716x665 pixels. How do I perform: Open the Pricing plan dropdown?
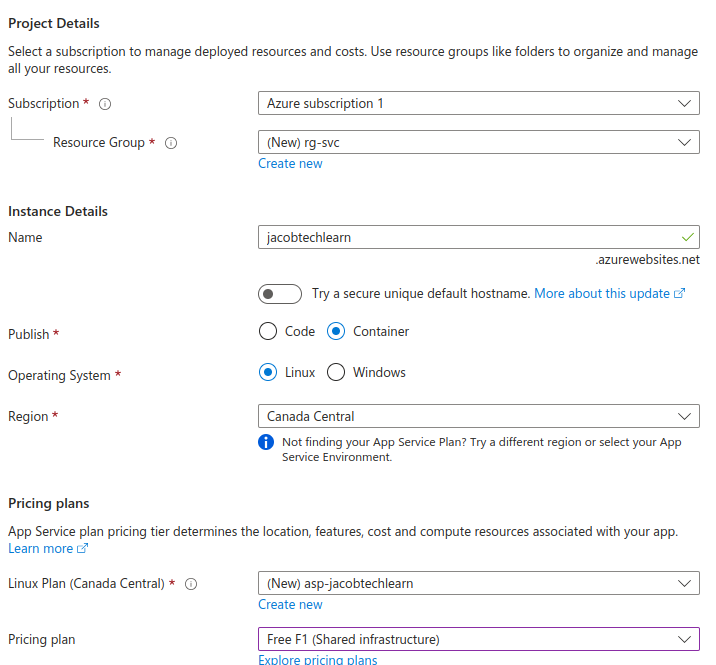point(478,639)
